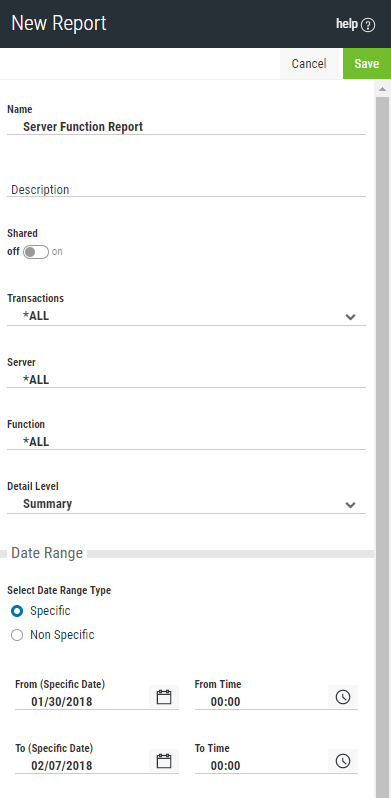391x798 pixels.
Task: Open calendar picker for From date
Action: 164,697
